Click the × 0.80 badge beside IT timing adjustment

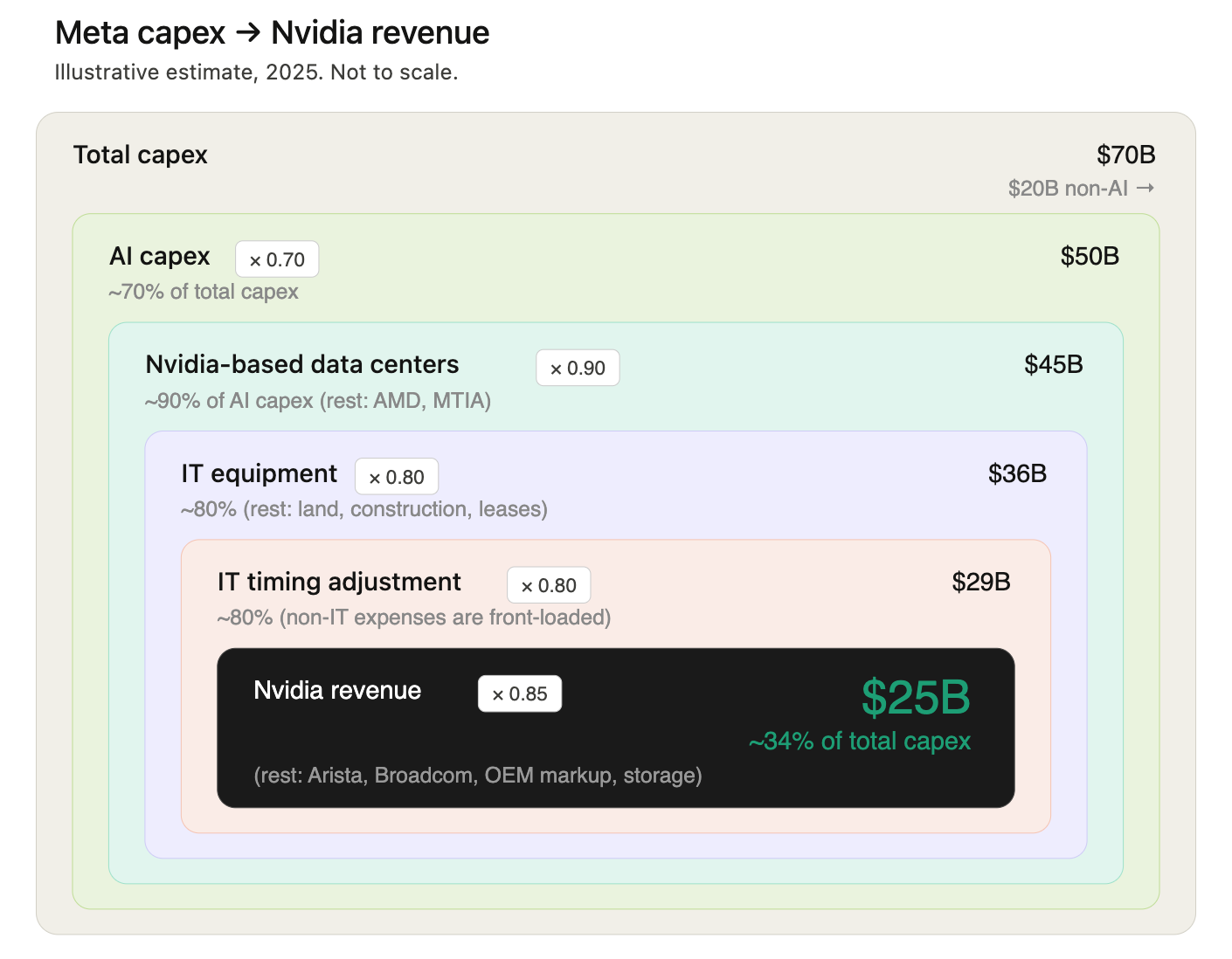(x=549, y=585)
